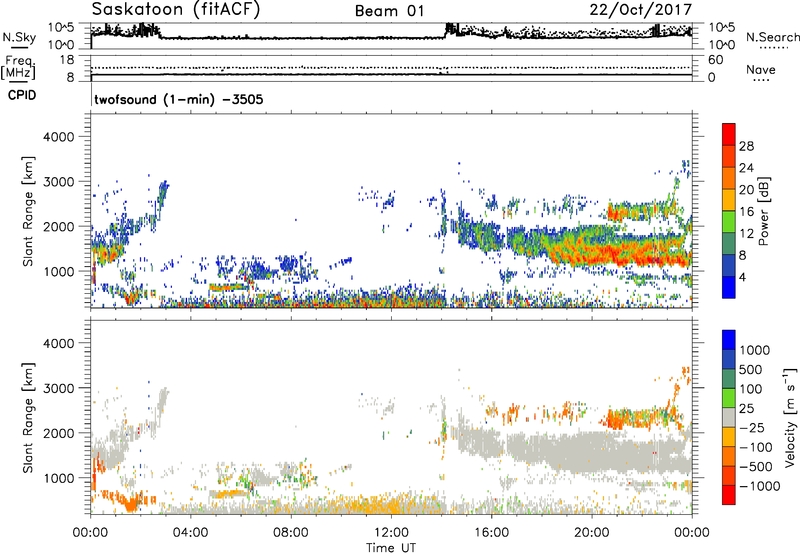Viewport: 800px width, 554px height.
Task: Click the '-500' velocity colorbar tick
Action: pyautogui.click(x=755, y=467)
